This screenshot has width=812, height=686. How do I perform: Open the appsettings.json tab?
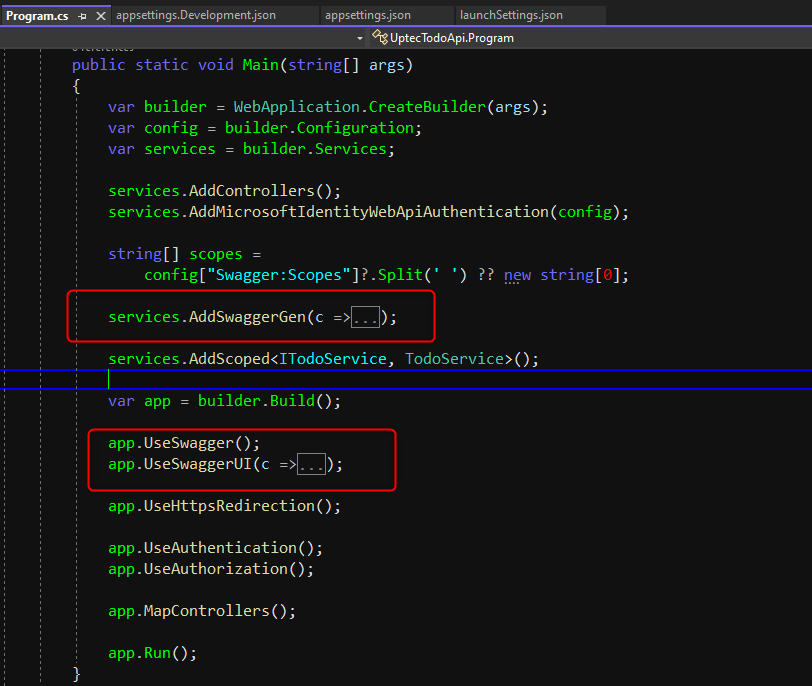(368, 16)
